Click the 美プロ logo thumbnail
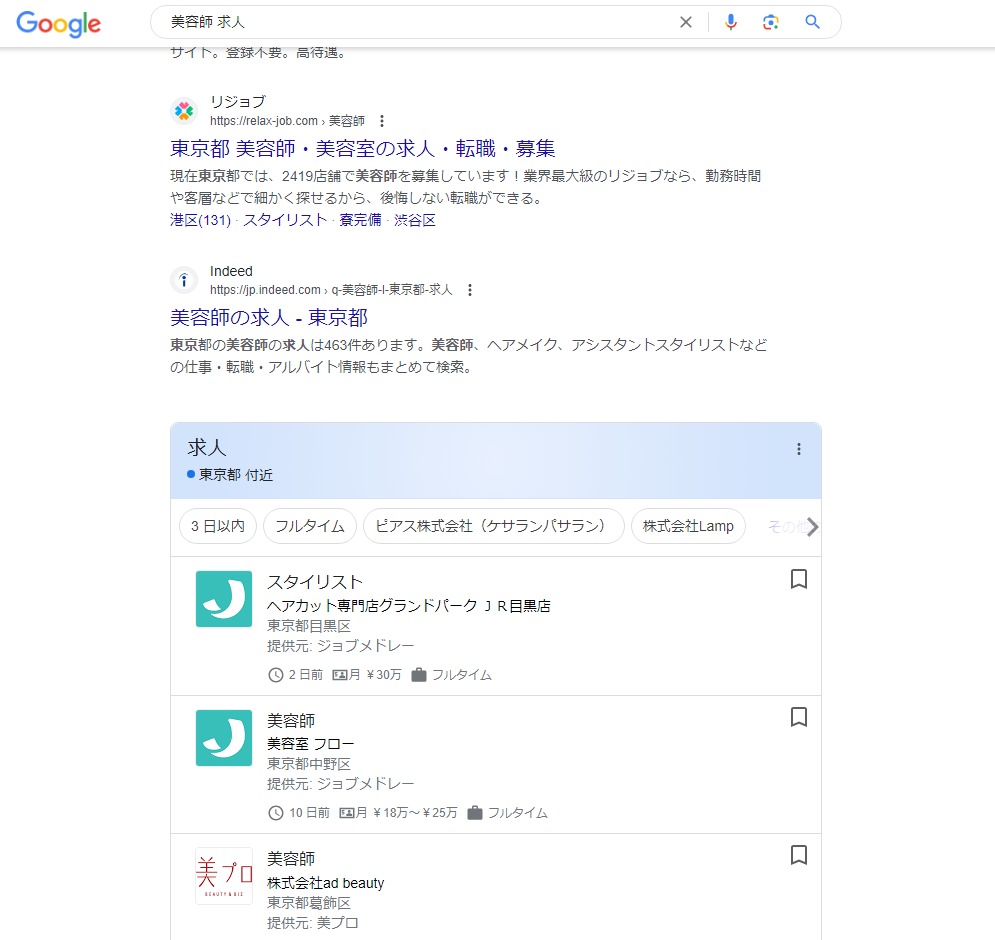 point(224,876)
